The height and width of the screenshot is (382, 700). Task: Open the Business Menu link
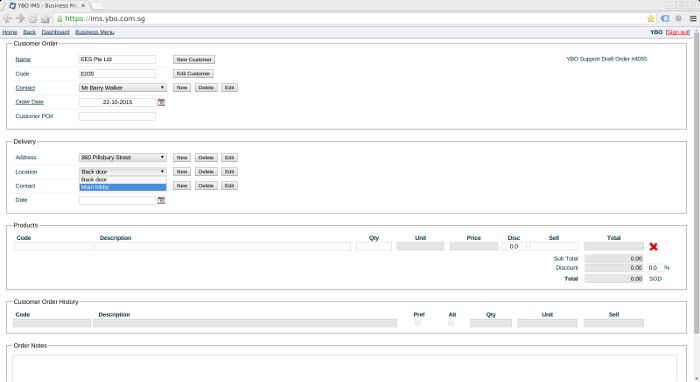pyautogui.click(x=95, y=32)
